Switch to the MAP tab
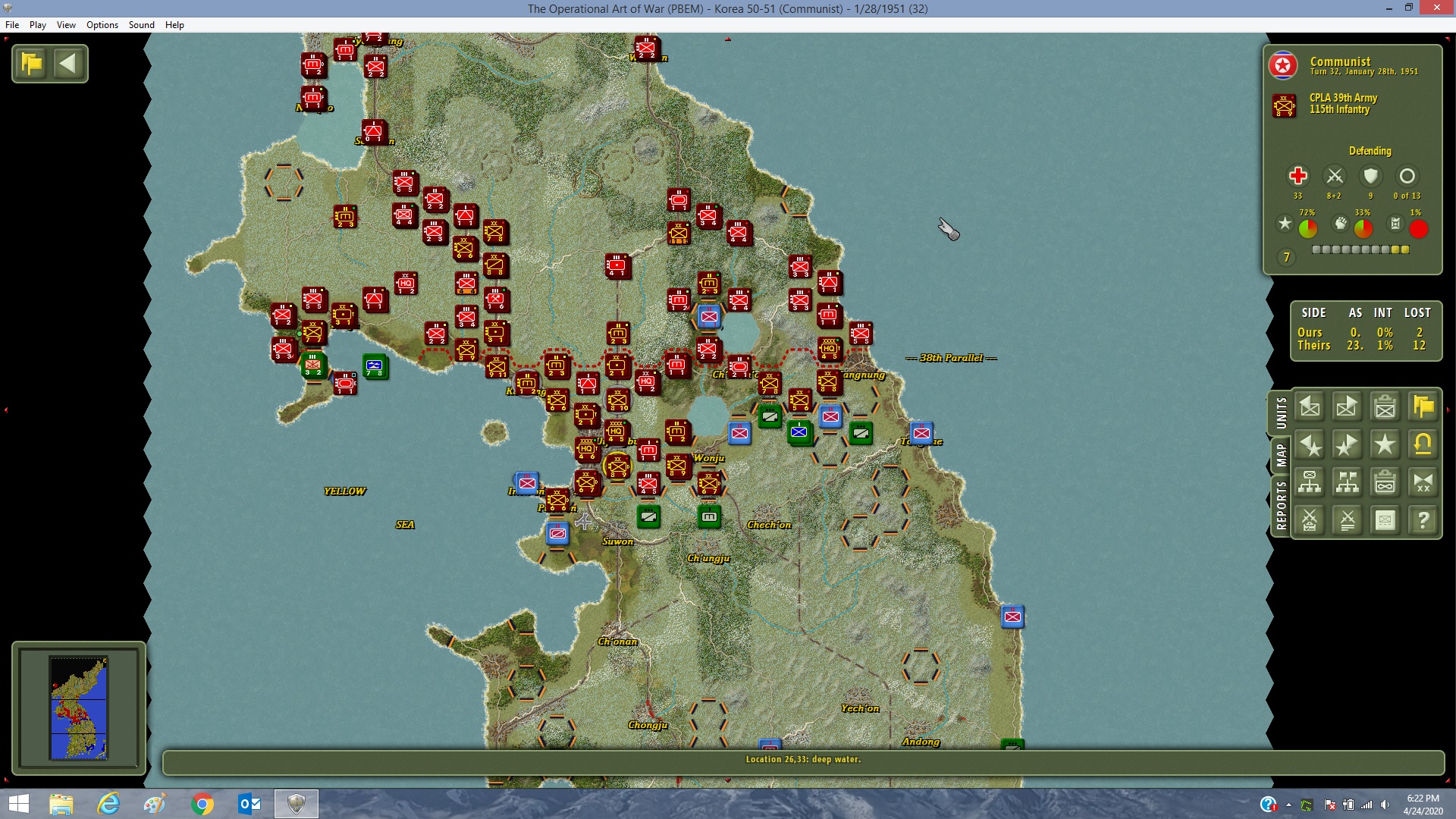 click(1281, 455)
